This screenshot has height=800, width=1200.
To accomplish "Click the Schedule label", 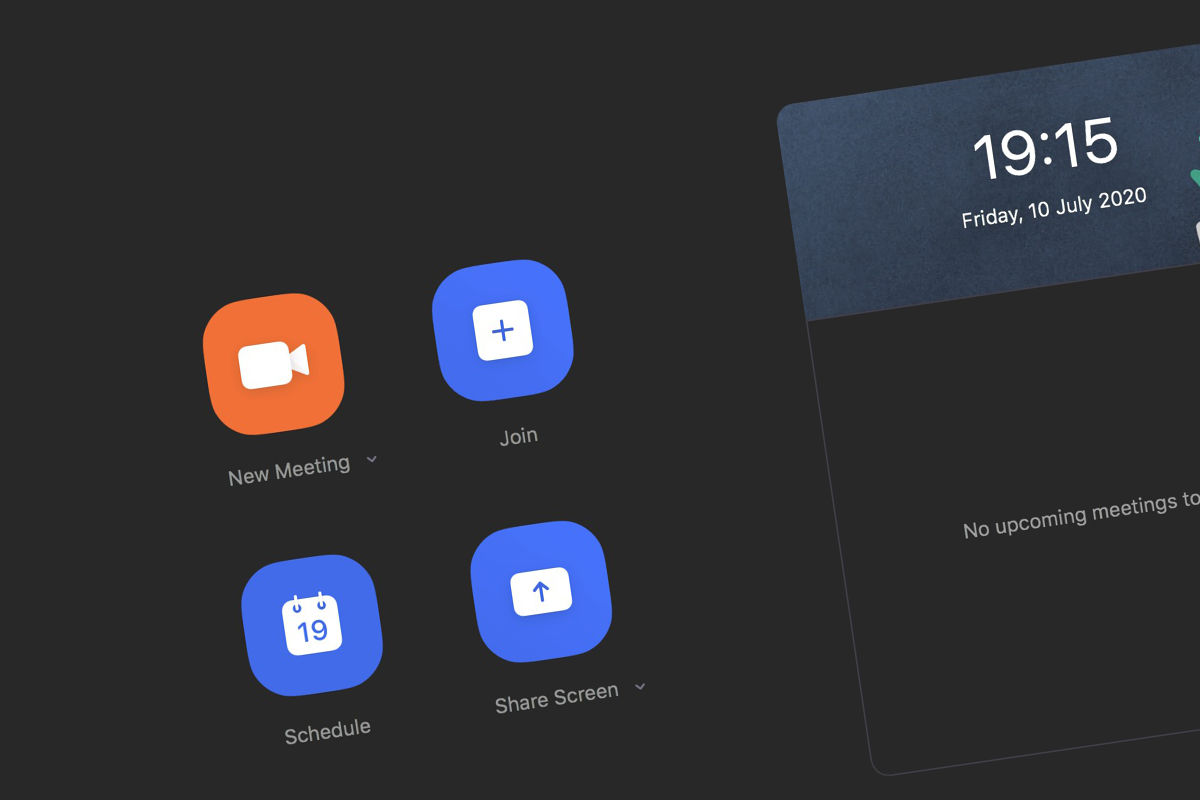I will [x=328, y=731].
